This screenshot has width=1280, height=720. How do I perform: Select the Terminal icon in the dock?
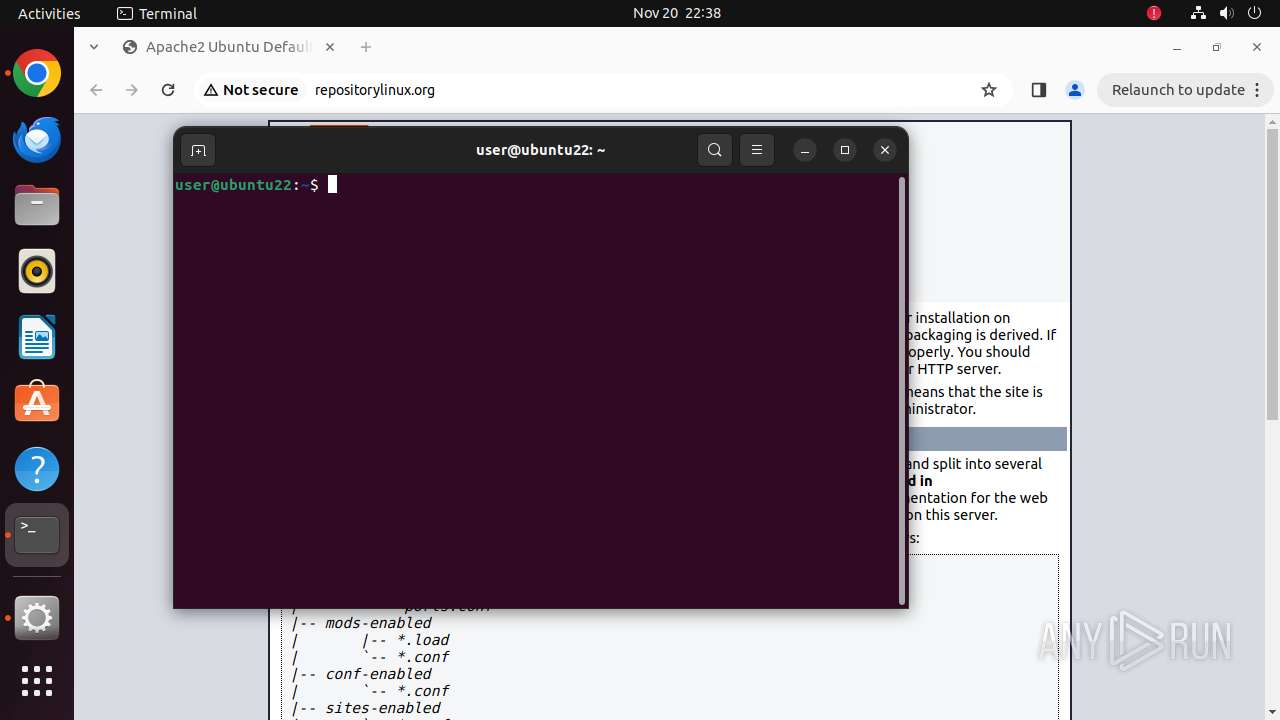pos(37,535)
